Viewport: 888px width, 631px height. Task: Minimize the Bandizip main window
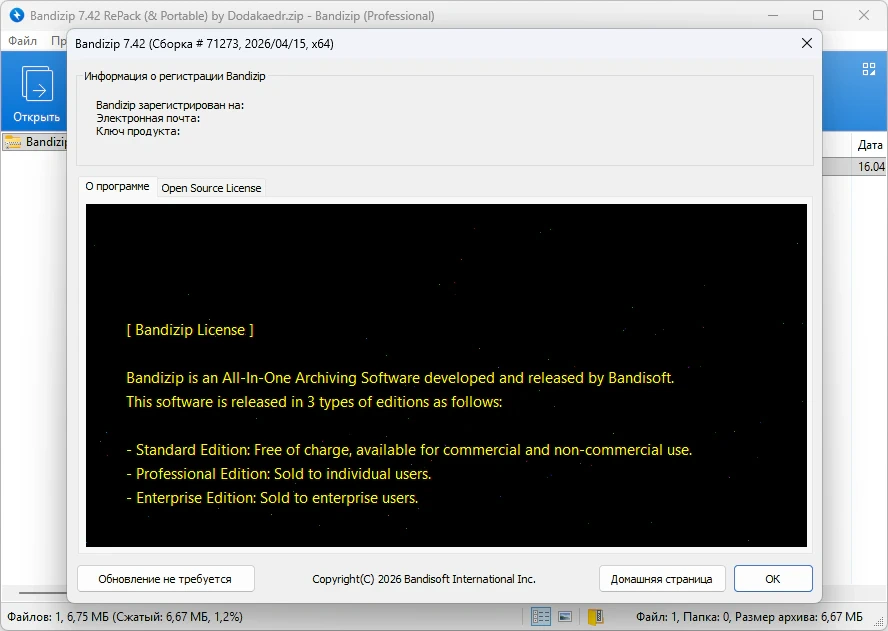(x=772, y=15)
